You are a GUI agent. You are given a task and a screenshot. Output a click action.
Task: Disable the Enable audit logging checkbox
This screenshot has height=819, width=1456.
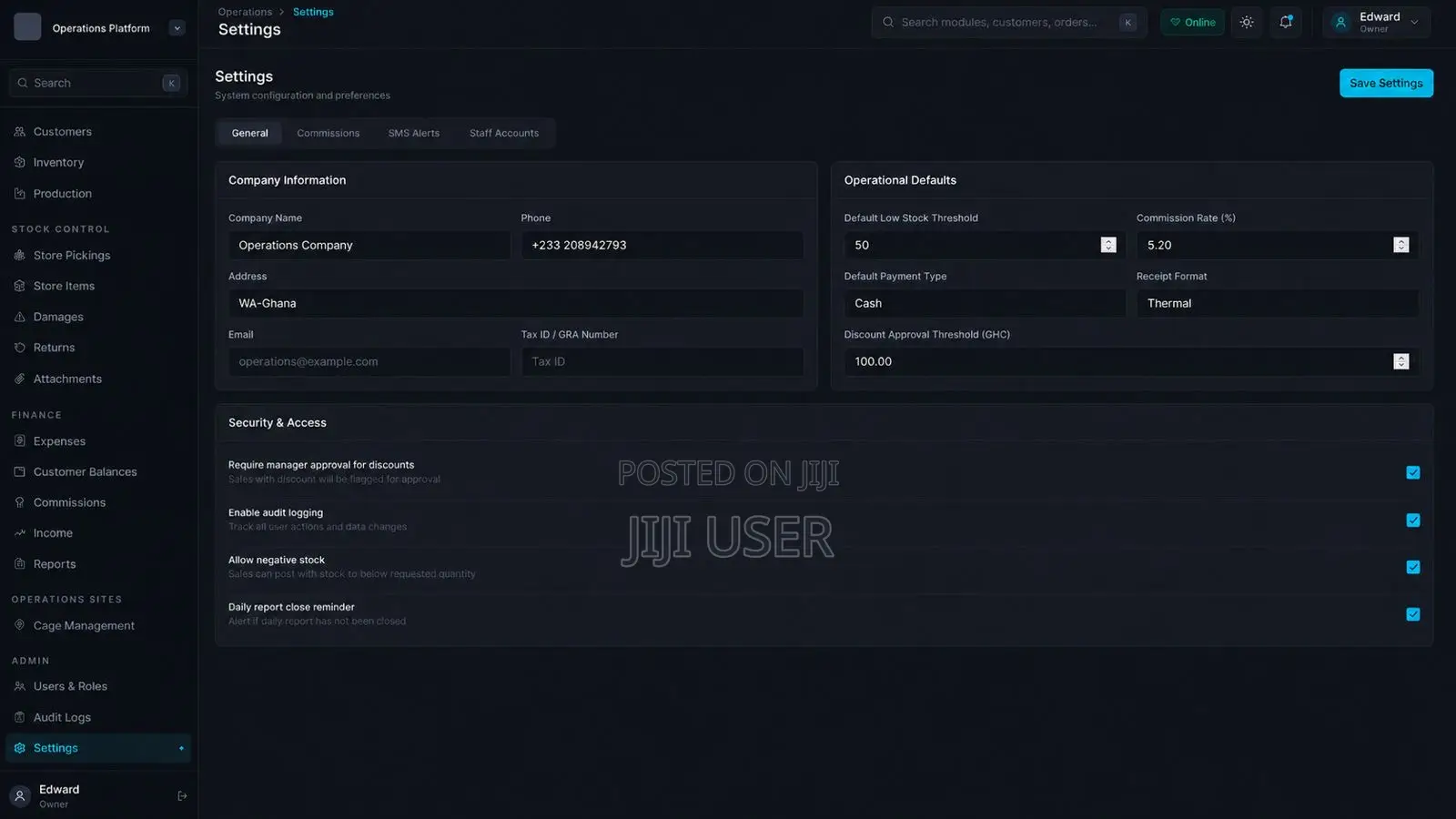click(x=1412, y=521)
